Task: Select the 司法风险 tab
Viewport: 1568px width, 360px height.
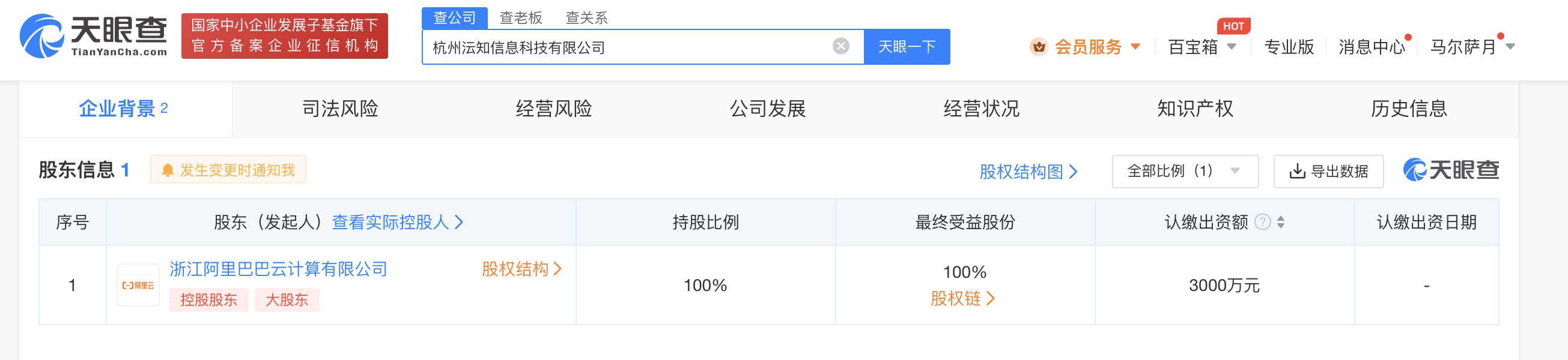Action: [x=340, y=109]
